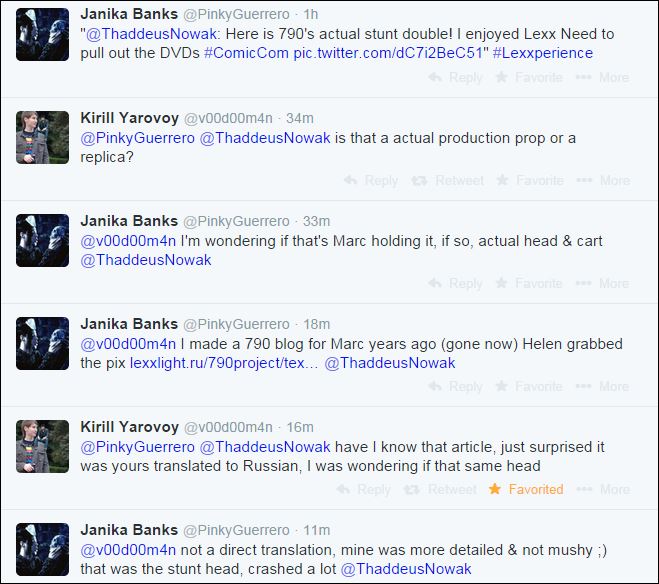
Task: Open More menu on the 18m tweet
Action: tap(602, 387)
